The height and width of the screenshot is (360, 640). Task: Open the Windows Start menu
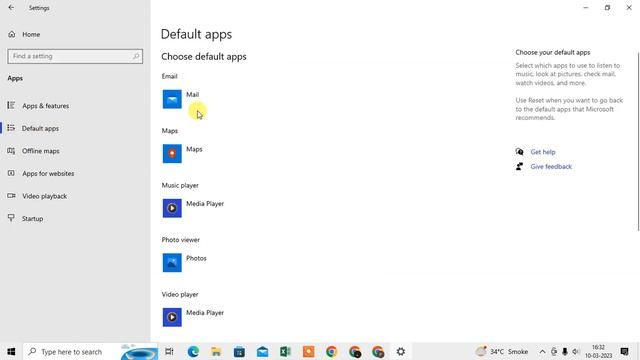[11, 351]
